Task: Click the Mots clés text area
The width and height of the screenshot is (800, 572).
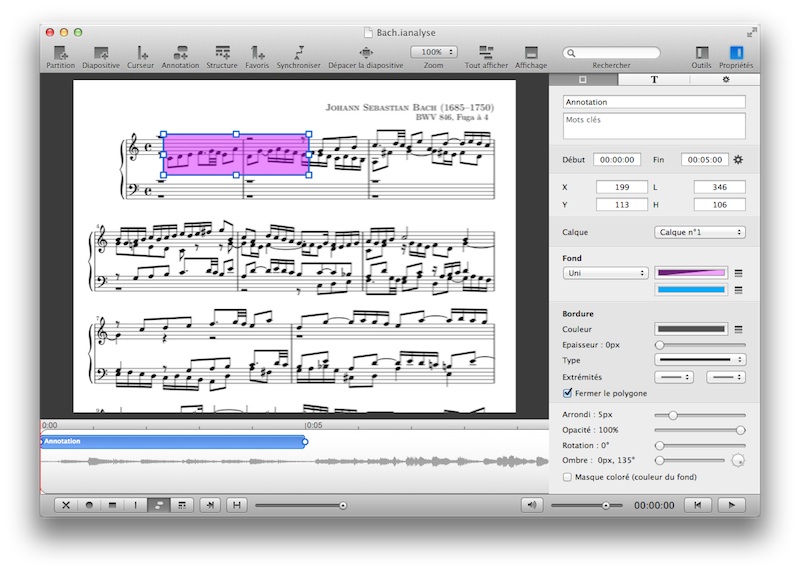Action: (x=654, y=126)
